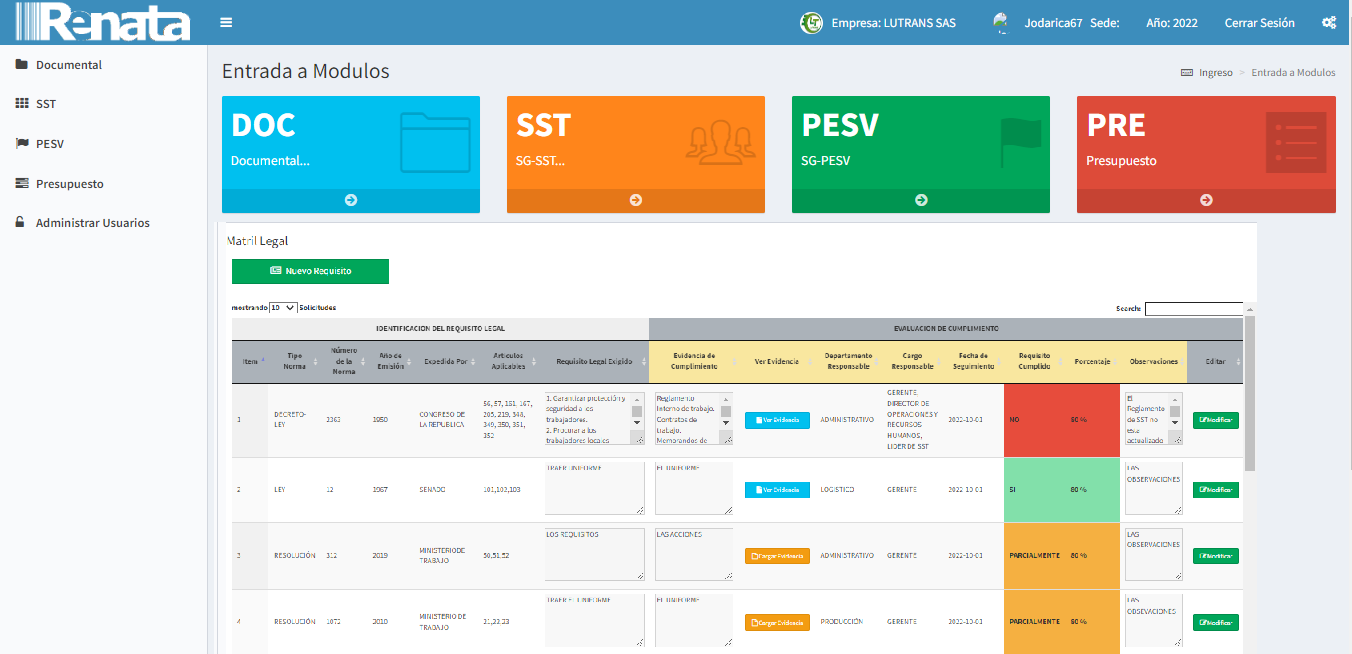Click the arrow icon under PRE card
Image resolution: width=1352 pixels, height=654 pixels.
coord(1206,200)
